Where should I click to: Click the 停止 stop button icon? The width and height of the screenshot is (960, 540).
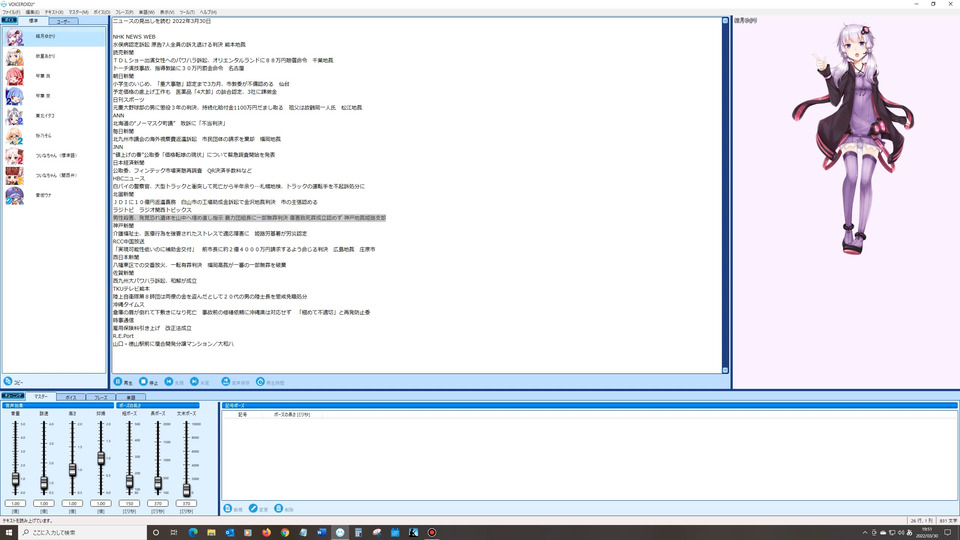(143, 381)
